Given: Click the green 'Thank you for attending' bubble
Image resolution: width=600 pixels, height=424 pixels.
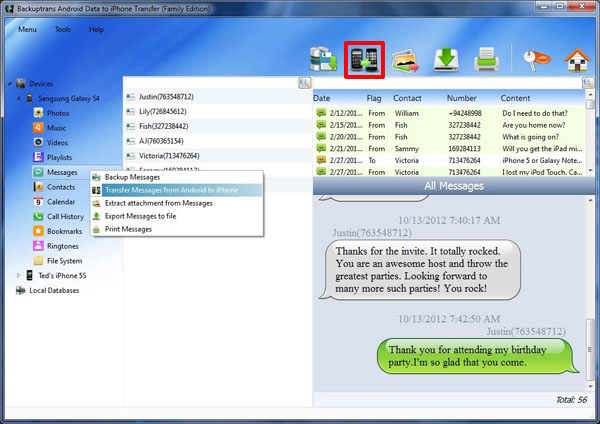Looking at the screenshot, I should (478, 356).
